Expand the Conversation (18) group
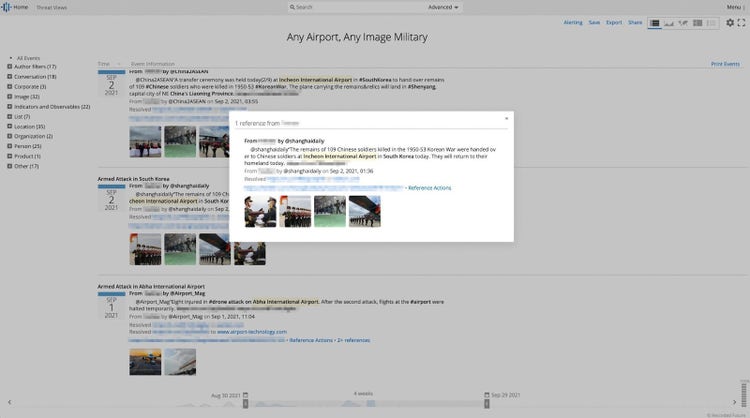 click(x=10, y=77)
